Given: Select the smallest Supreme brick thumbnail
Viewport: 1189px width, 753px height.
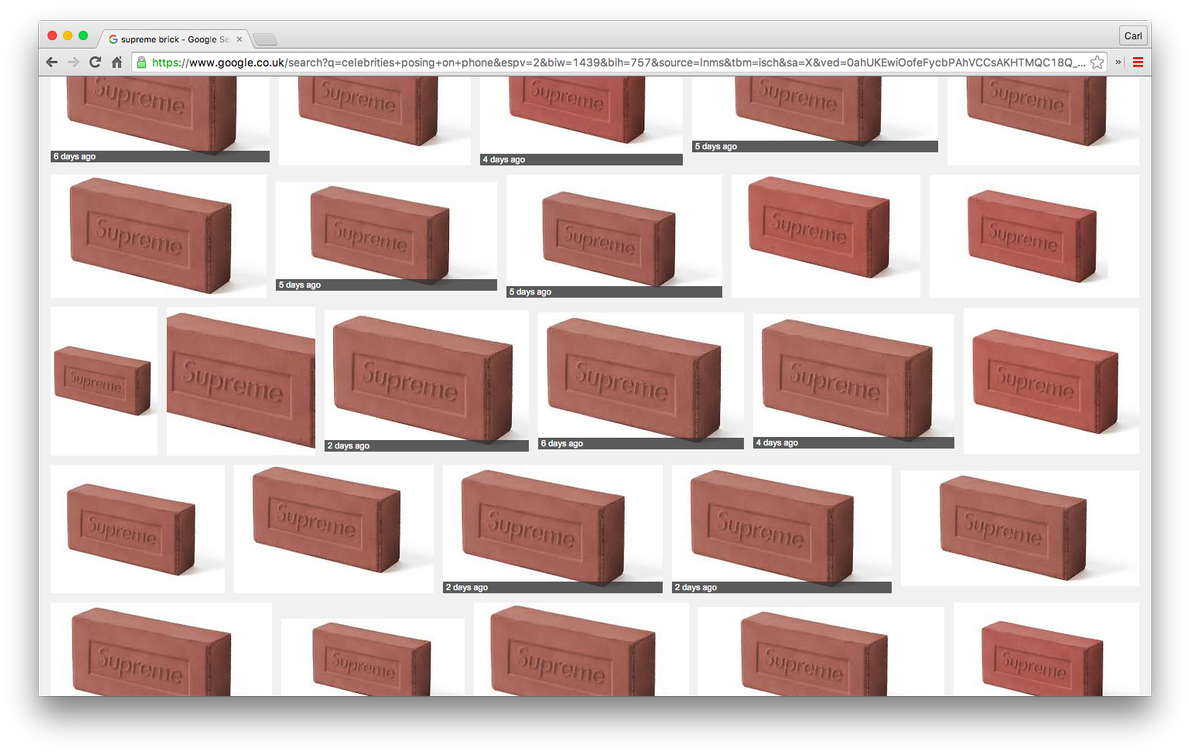Looking at the screenshot, I should [103, 380].
